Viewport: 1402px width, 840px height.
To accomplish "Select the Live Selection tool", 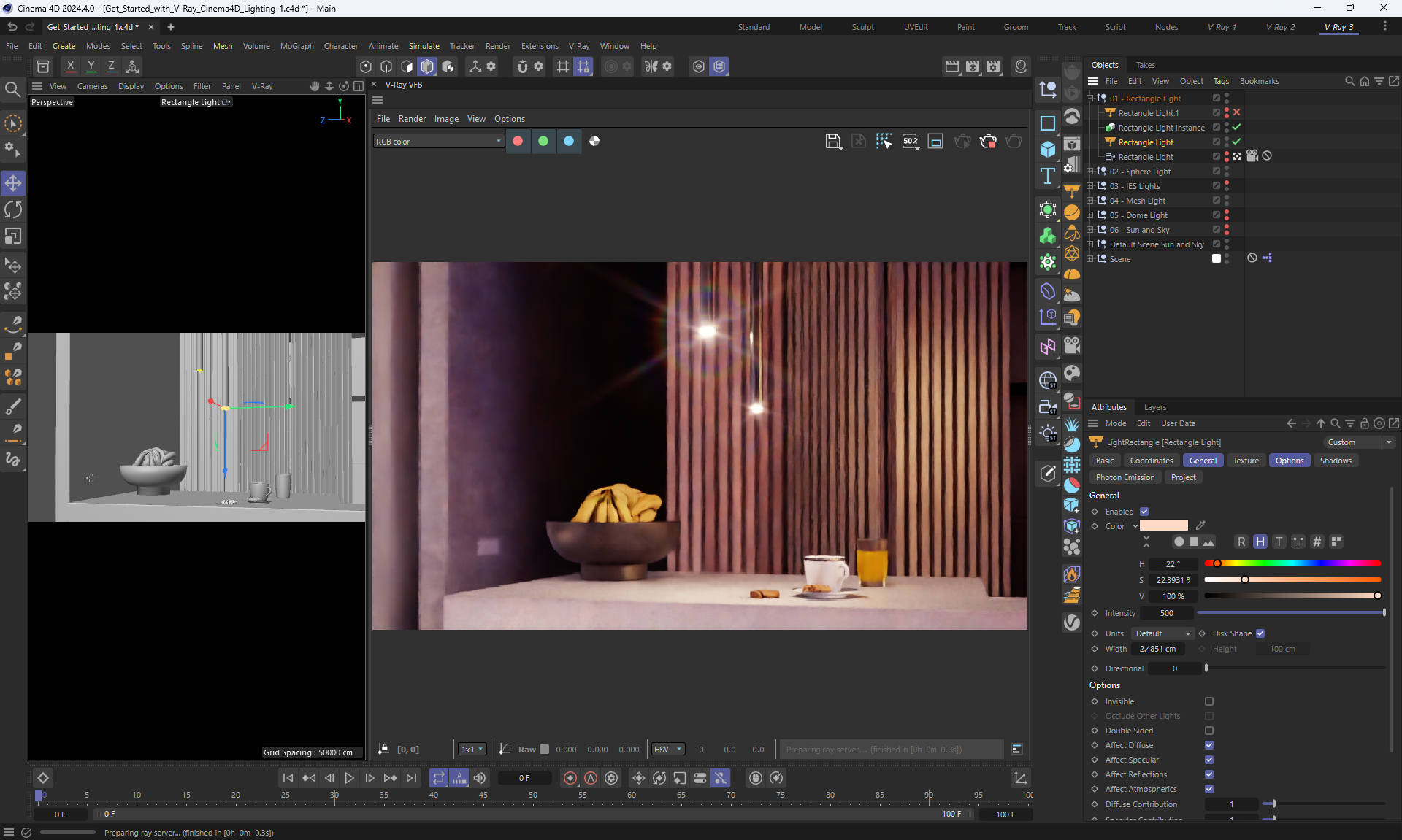I will pos(13,123).
